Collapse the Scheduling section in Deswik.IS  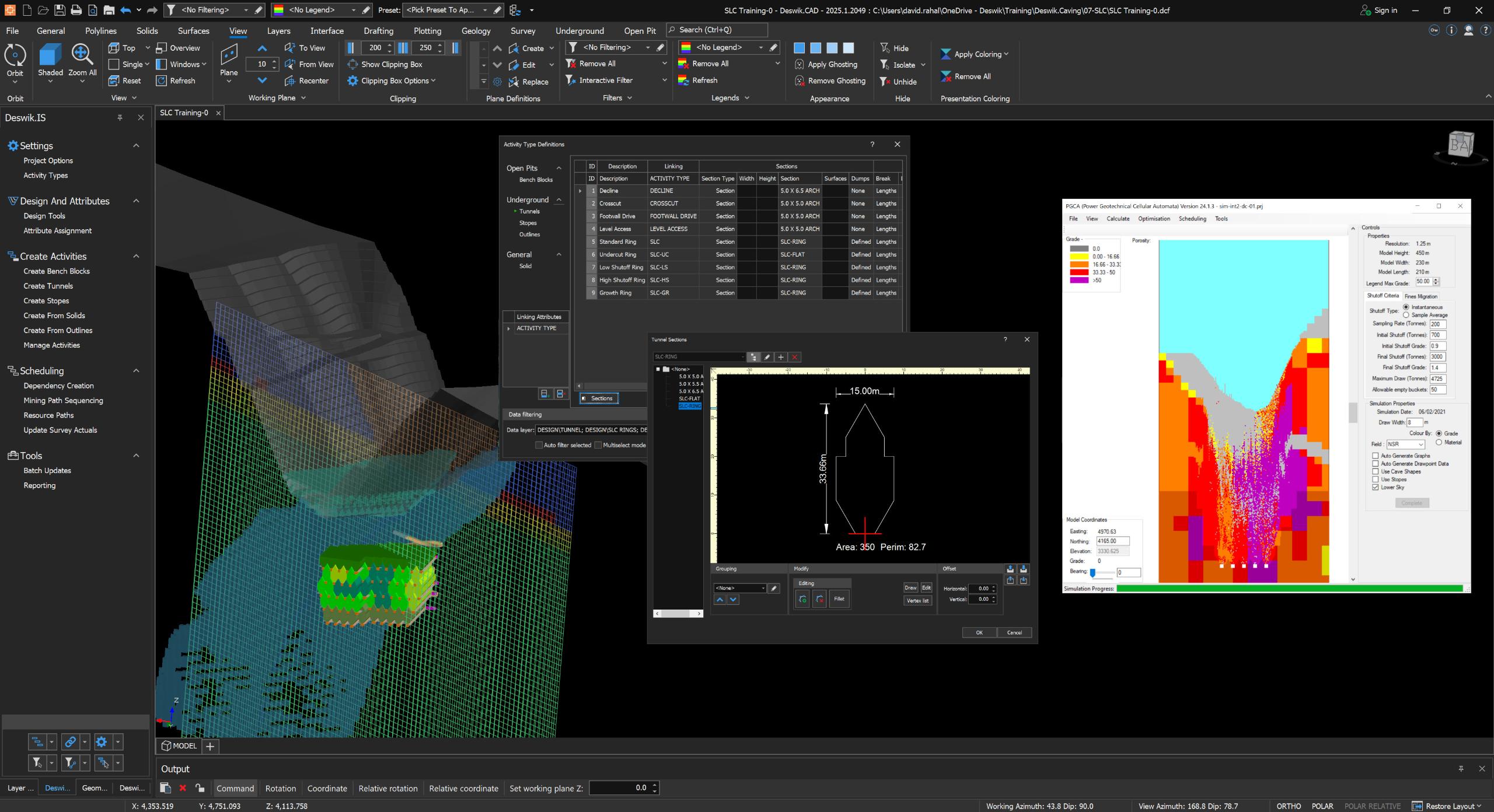coord(136,370)
